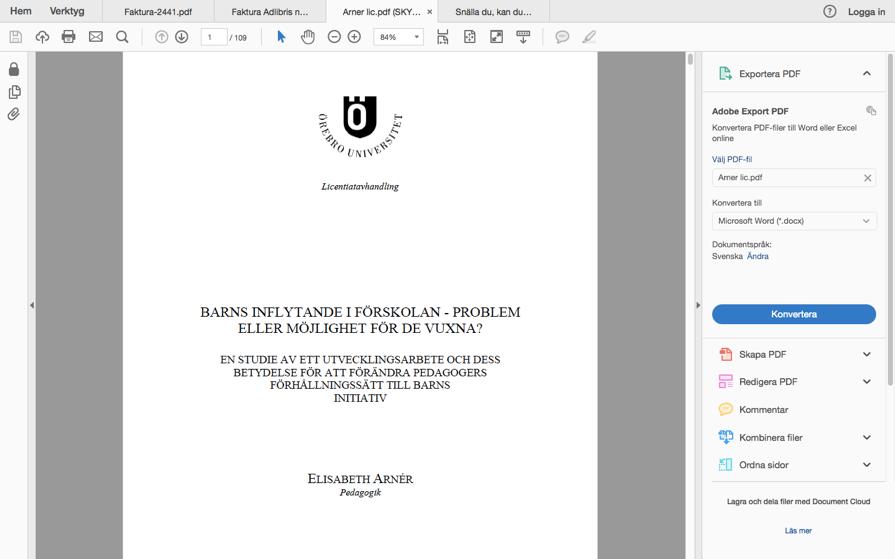Click the fit width scrolling icon

coord(443,37)
